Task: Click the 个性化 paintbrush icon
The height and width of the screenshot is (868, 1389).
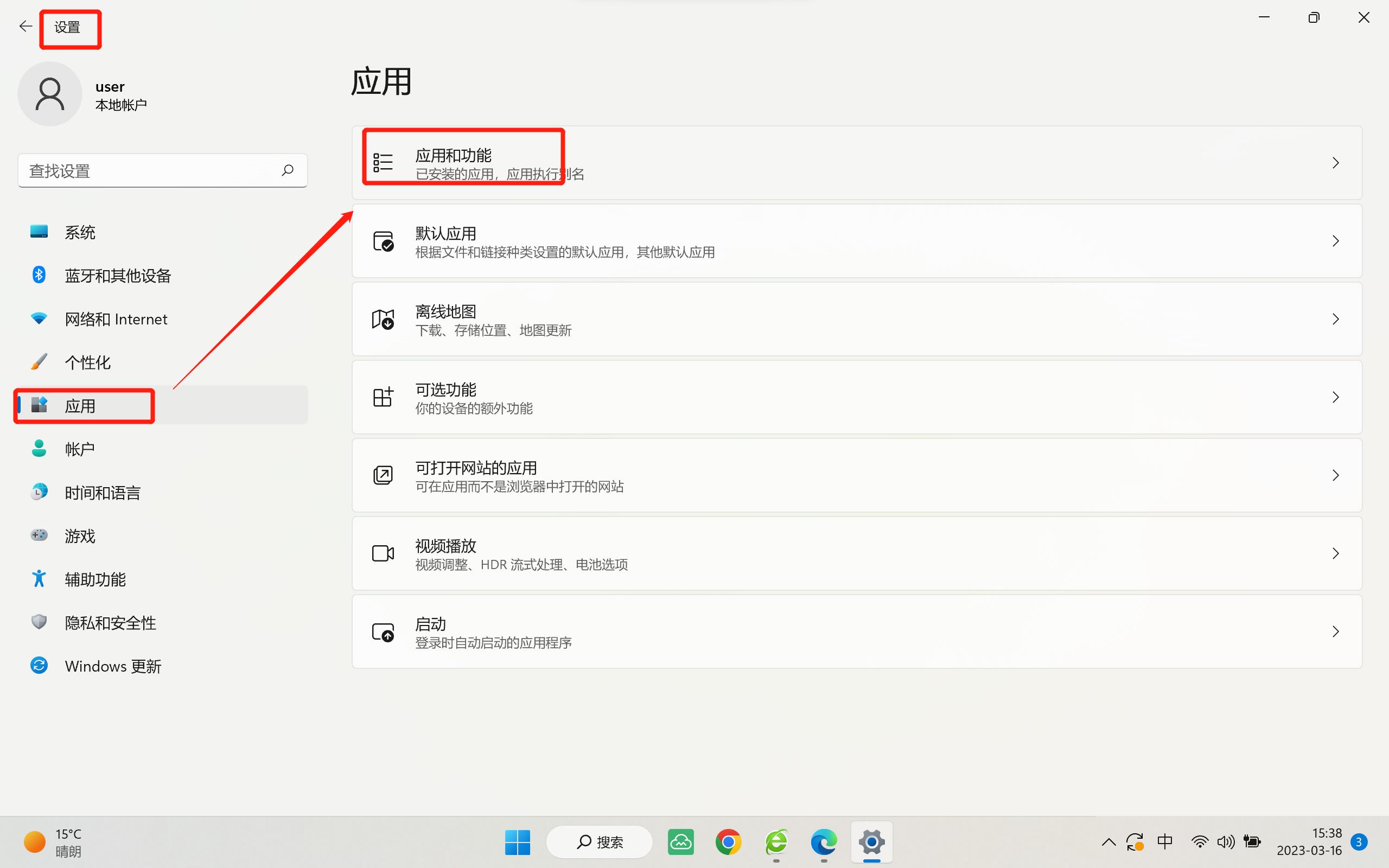Action: pos(38,362)
